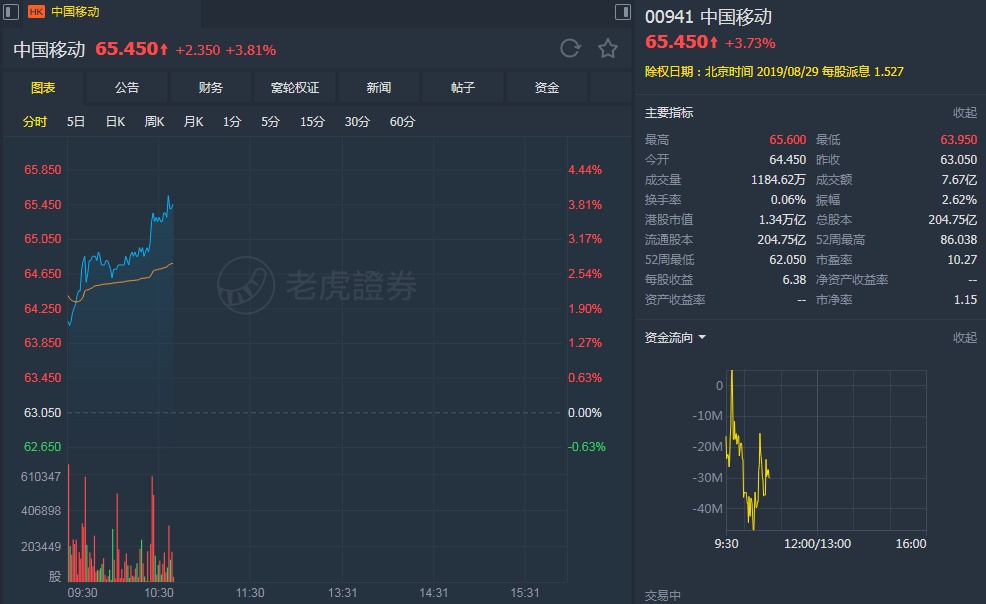986x604 pixels.
Task: Click the 中国移动 title tab
Action: click(x=75, y=12)
